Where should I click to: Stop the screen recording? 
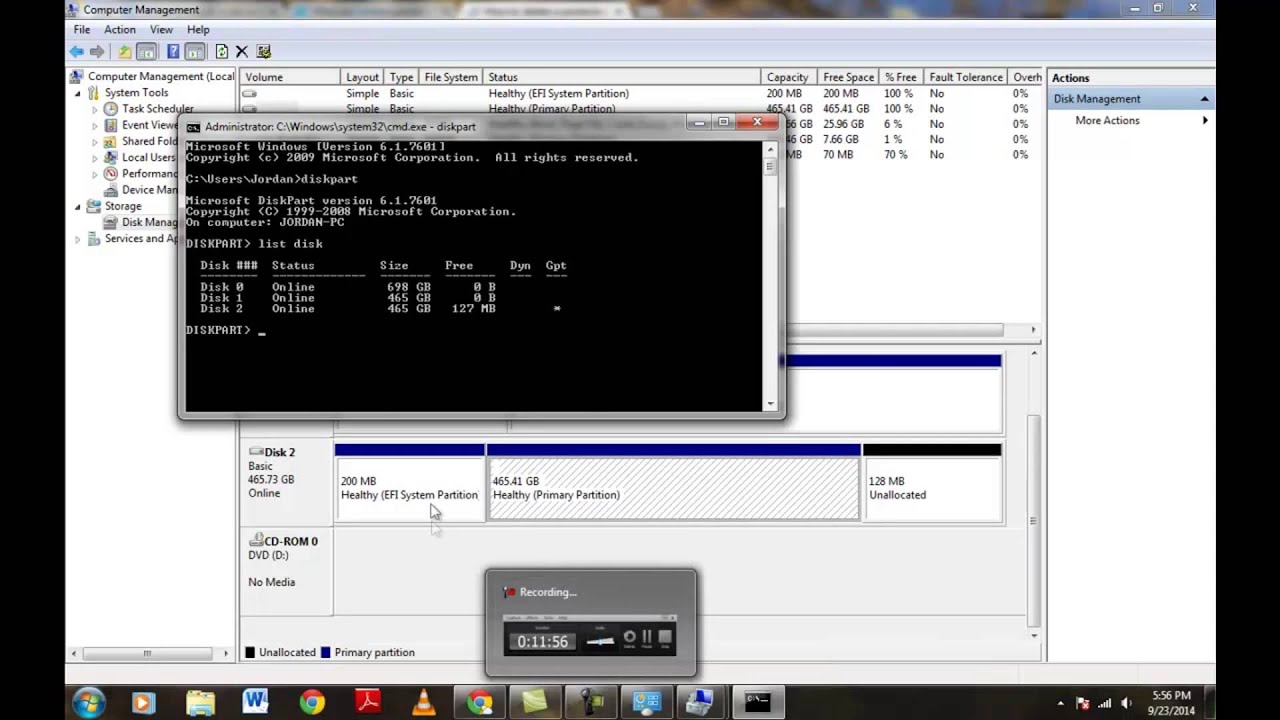coord(665,638)
